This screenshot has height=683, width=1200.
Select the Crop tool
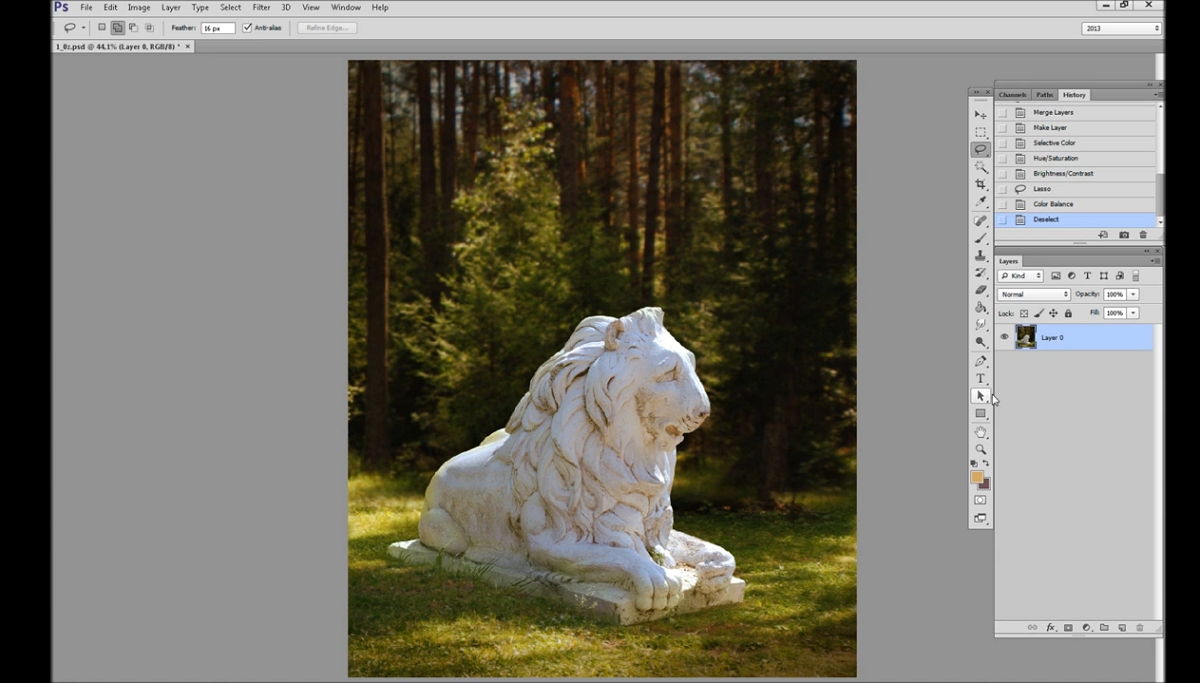point(981,185)
